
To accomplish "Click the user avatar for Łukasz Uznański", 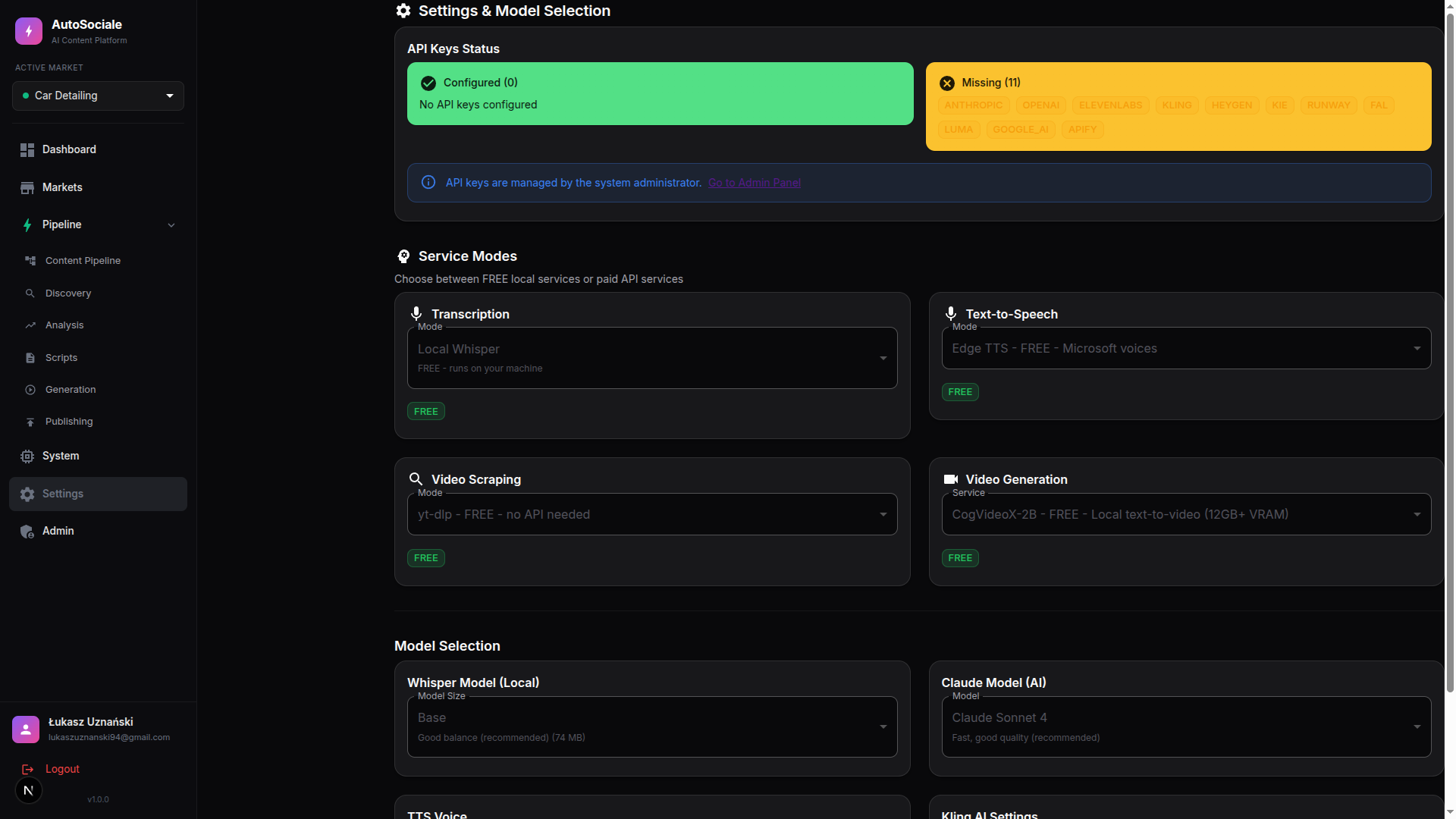I will click(x=25, y=729).
